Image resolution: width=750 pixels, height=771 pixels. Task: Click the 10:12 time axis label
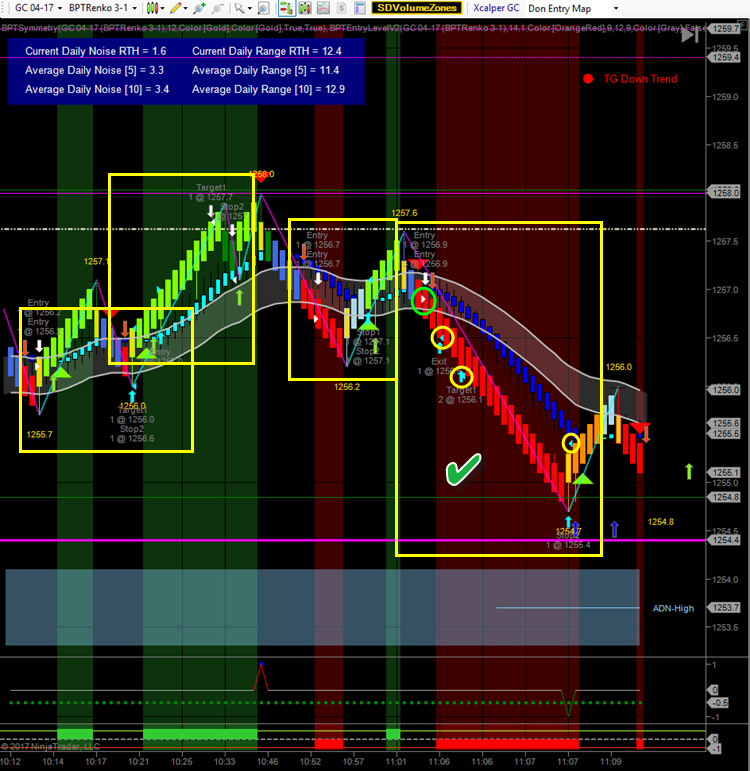10,762
